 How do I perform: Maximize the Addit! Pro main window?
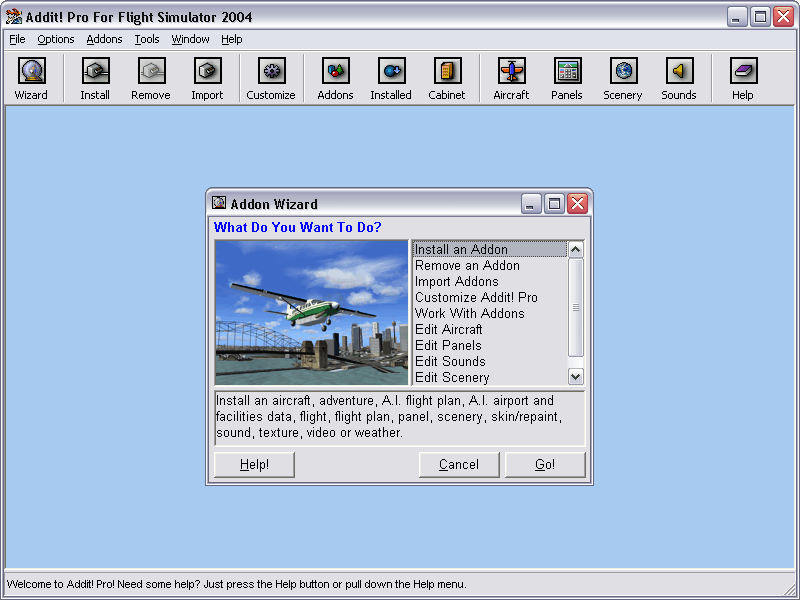(760, 17)
